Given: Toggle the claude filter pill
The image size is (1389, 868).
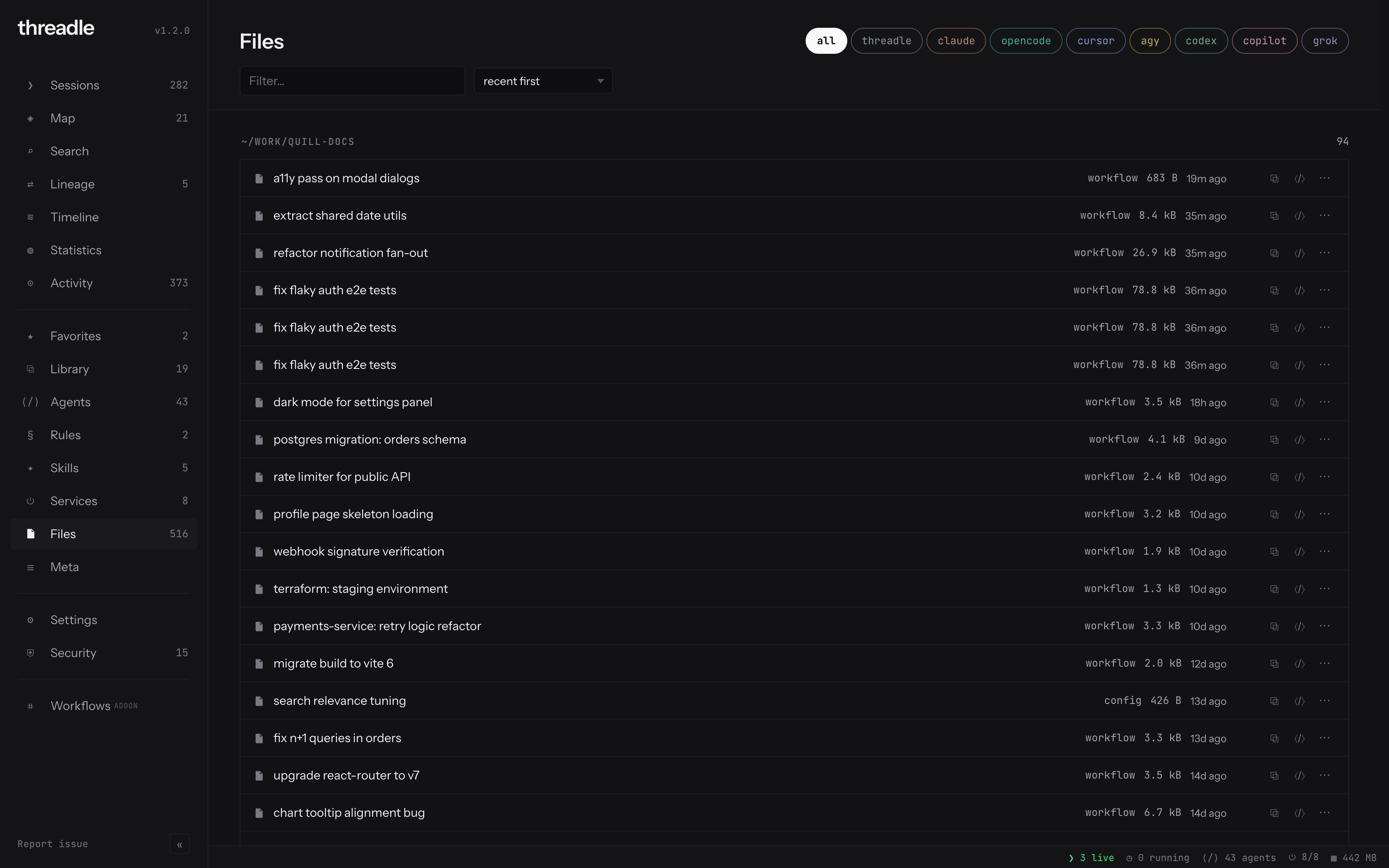Looking at the screenshot, I should (956, 41).
